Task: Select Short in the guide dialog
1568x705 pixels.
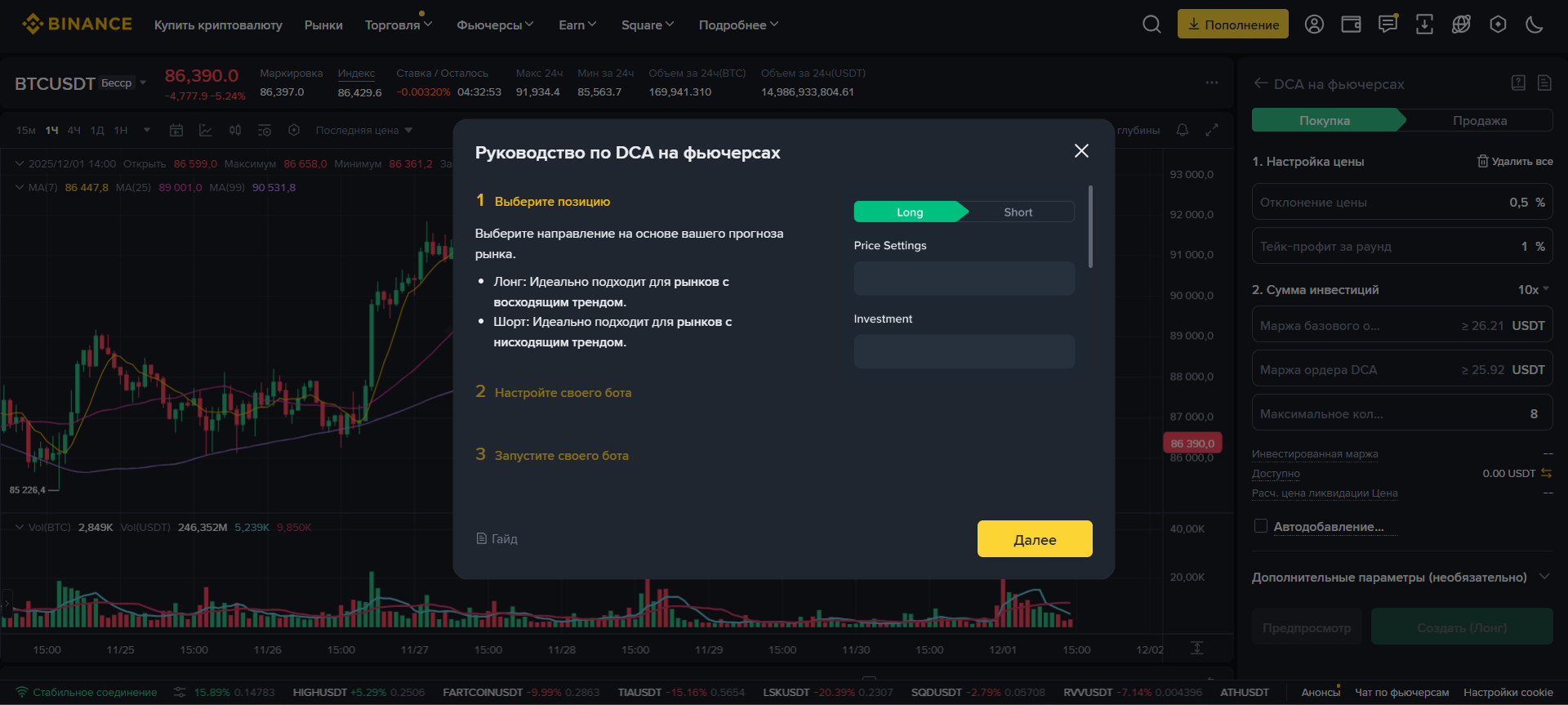Action: point(1018,212)
